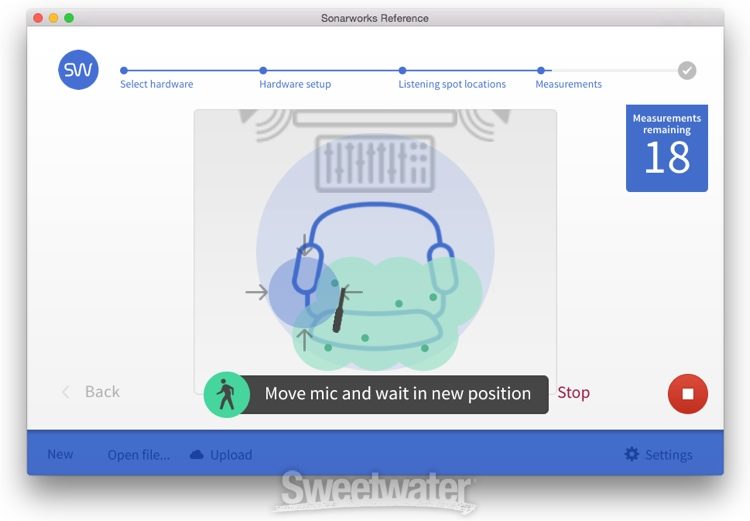Click the microphone icon in diagram
The image size is (750, 521).
pos(339,310)
